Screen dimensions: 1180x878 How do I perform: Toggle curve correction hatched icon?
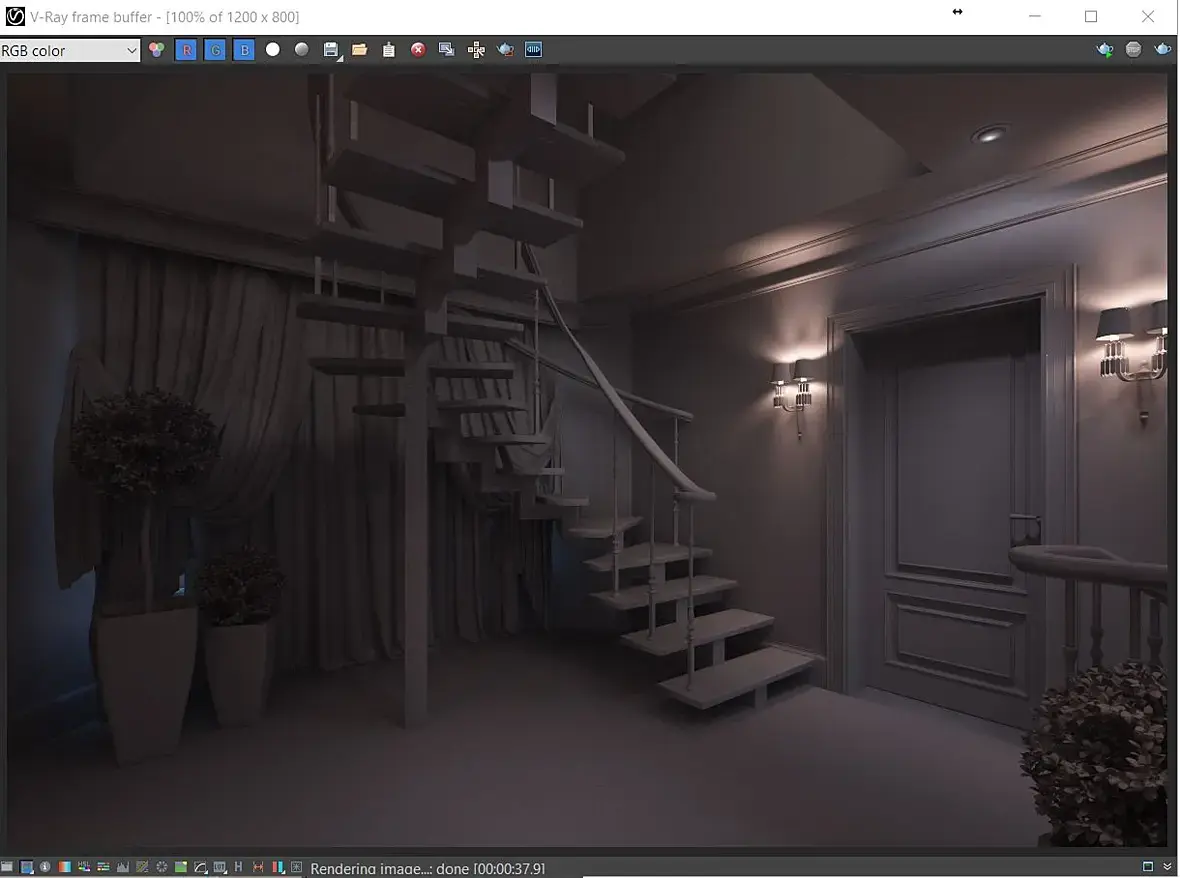point(141,867)
